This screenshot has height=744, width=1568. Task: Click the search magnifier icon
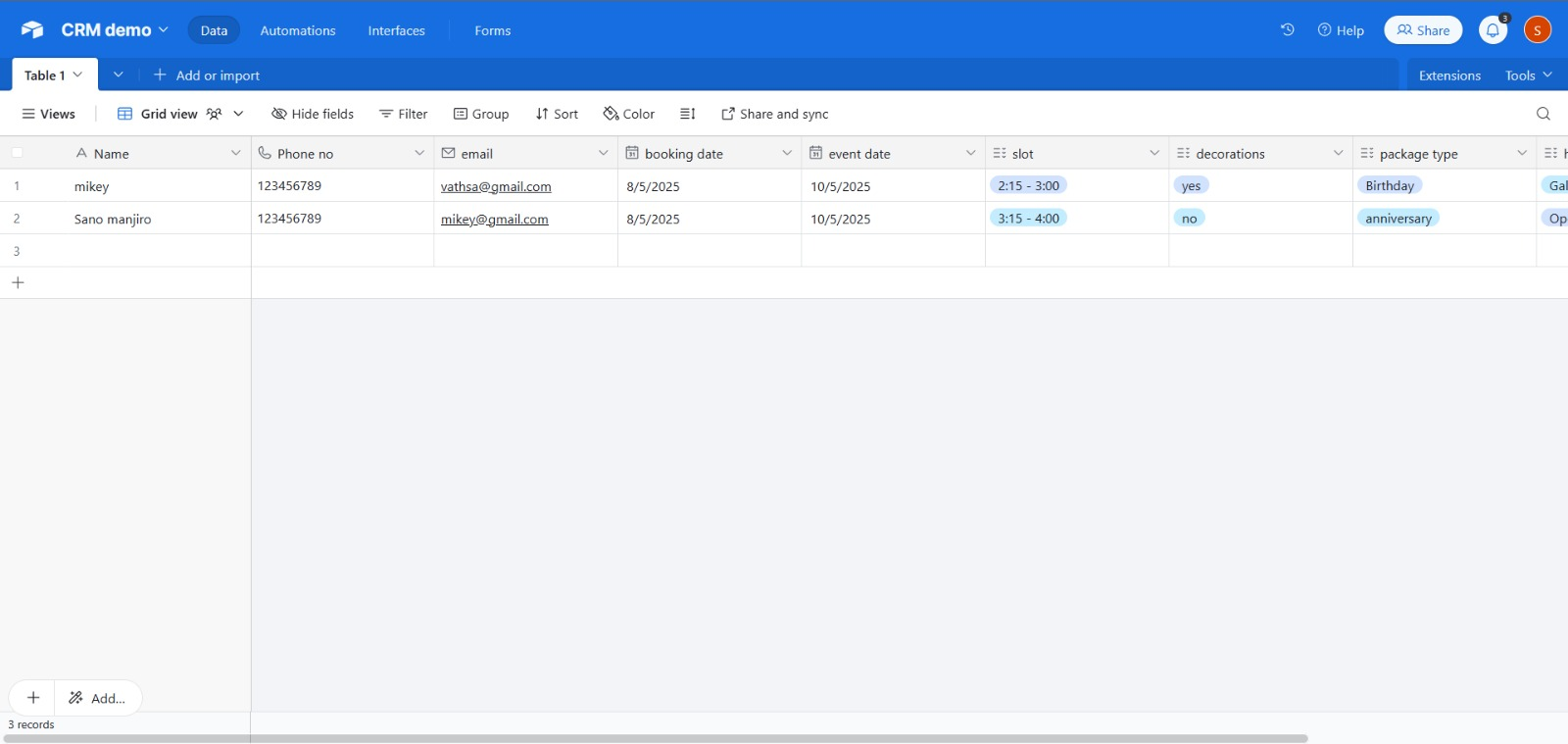[x=1543, y=114]
